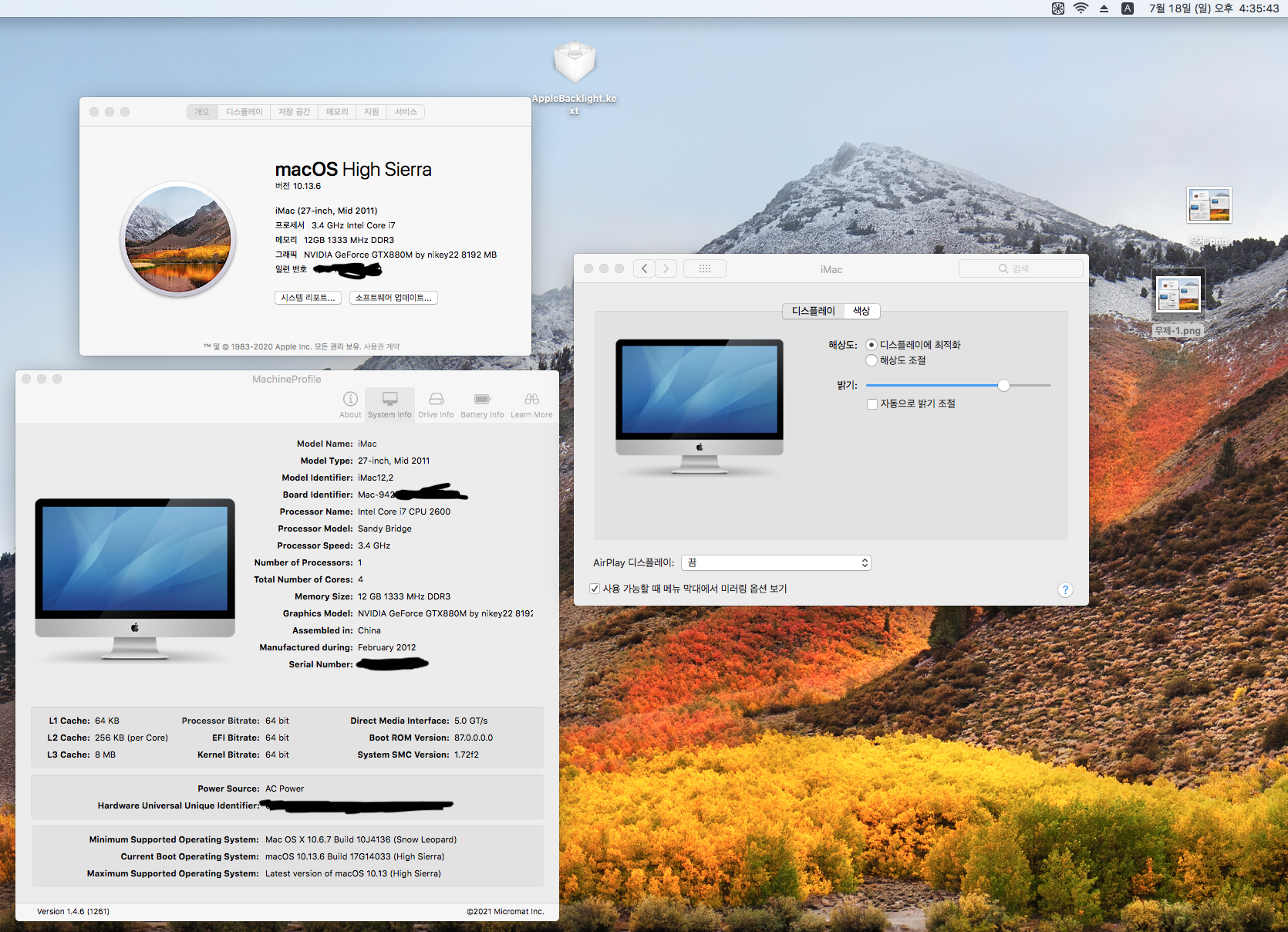Open Battery Info in MachineProfile toolbar
This screenshot has height=932, width=1288.
click(482, 404)
